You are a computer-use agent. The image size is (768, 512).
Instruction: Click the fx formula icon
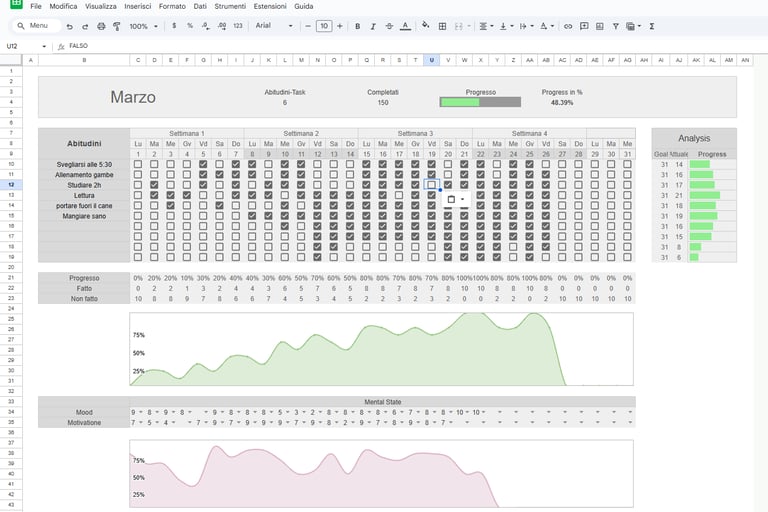[x=61, y=46]
